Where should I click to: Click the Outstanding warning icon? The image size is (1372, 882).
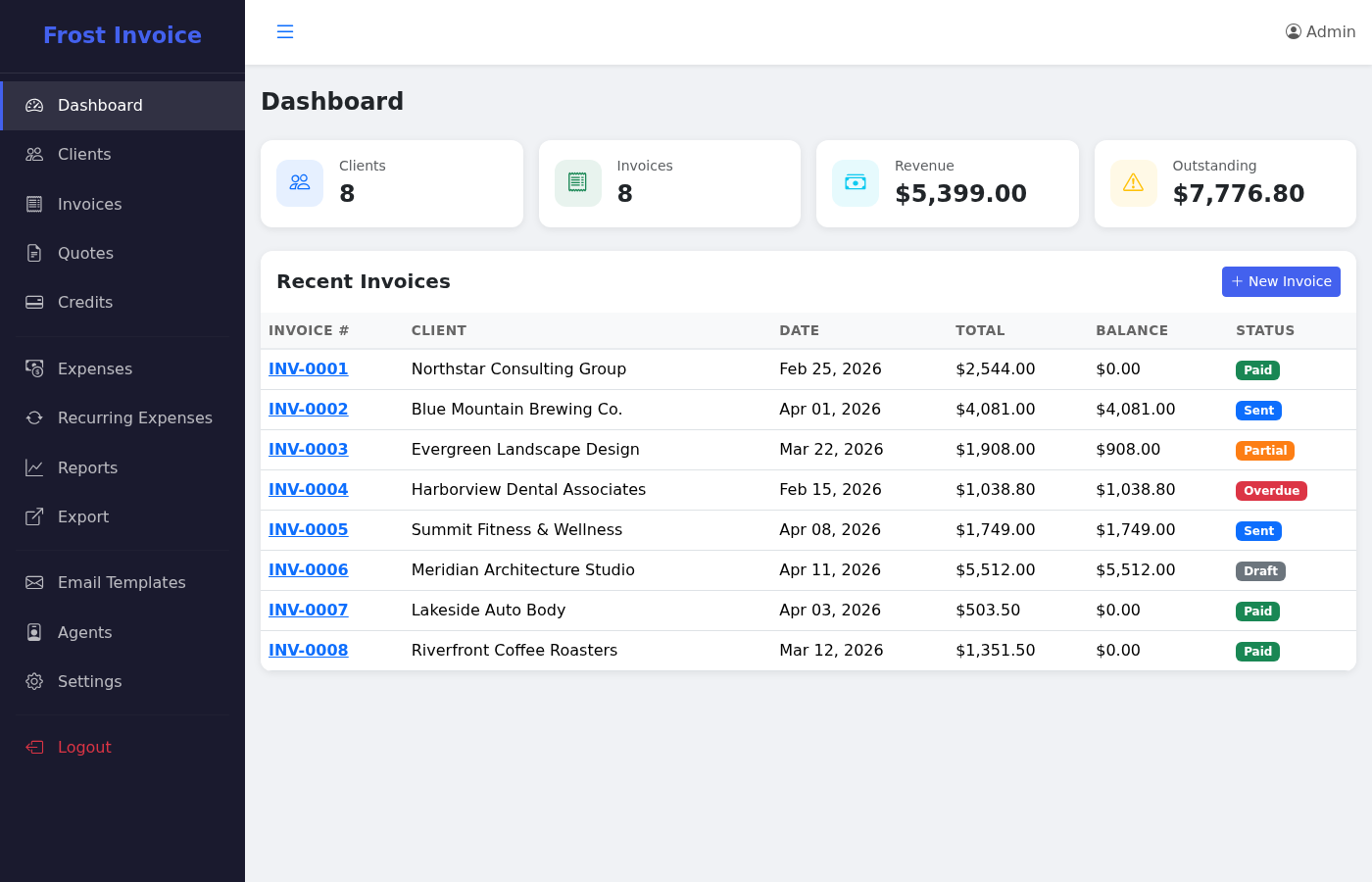(x=1133, y=182)
